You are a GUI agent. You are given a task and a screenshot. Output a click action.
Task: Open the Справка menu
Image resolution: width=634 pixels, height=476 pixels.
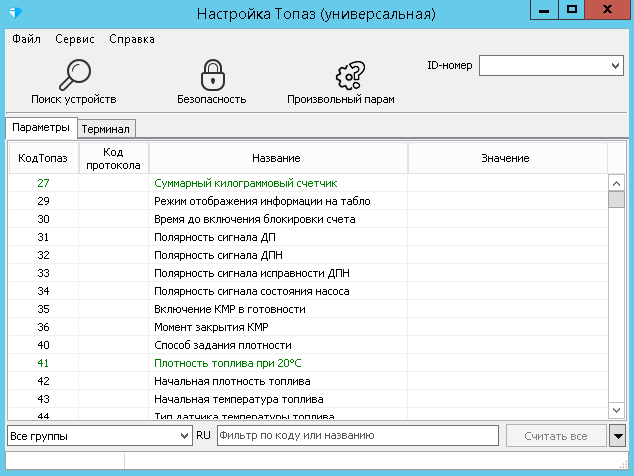pos(132,39)
